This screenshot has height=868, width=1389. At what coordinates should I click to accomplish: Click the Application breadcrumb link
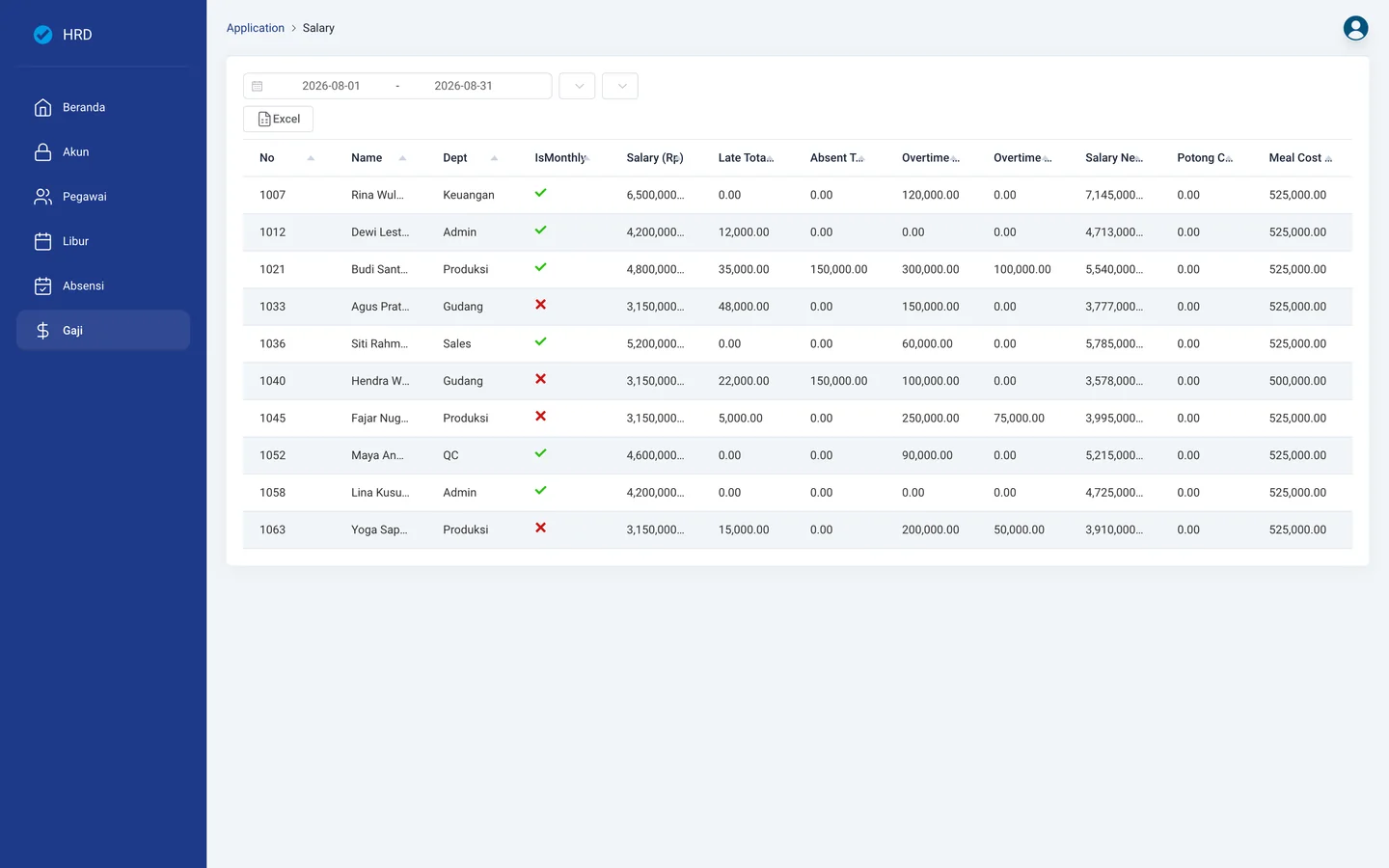pos(255,28)
